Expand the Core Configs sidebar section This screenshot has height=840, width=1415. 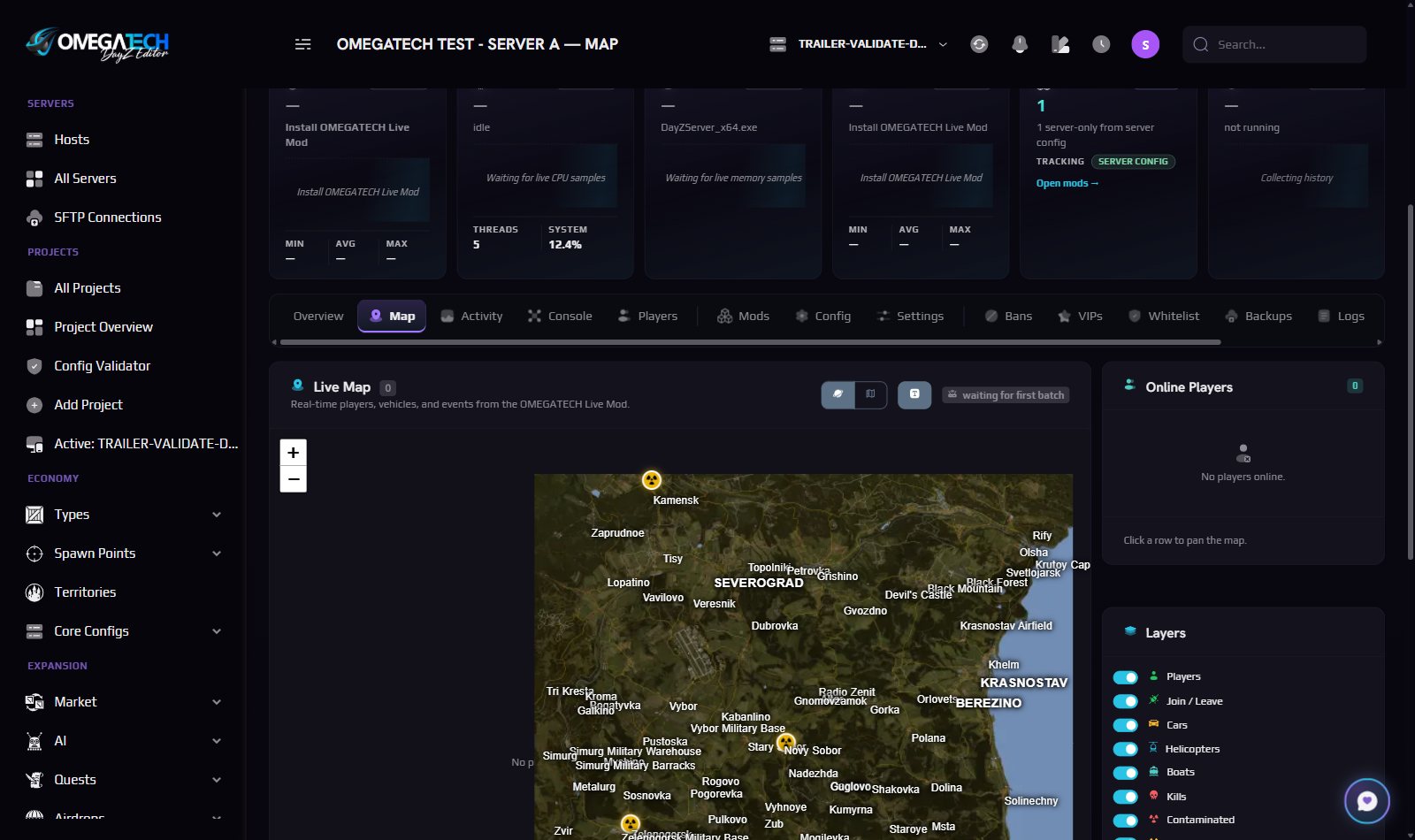[x=124, y=631]
